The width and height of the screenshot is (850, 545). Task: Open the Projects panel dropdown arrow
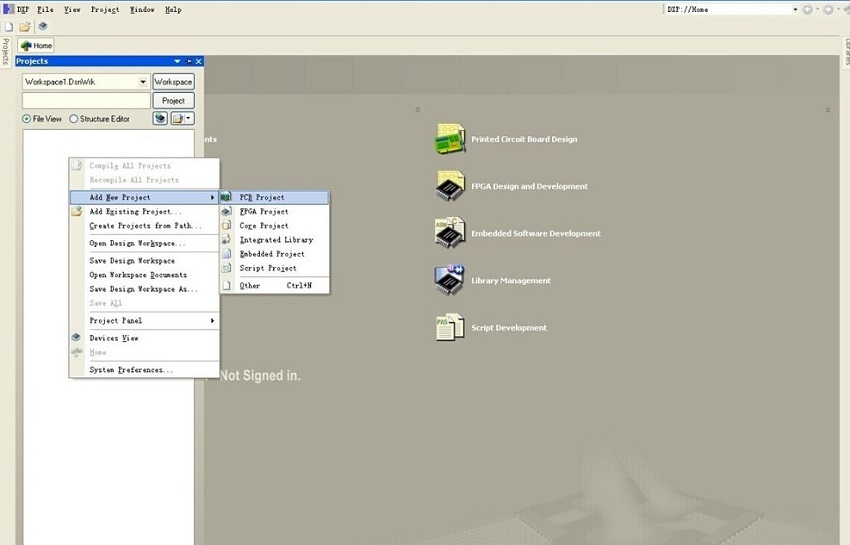click(x=177, y=61)
